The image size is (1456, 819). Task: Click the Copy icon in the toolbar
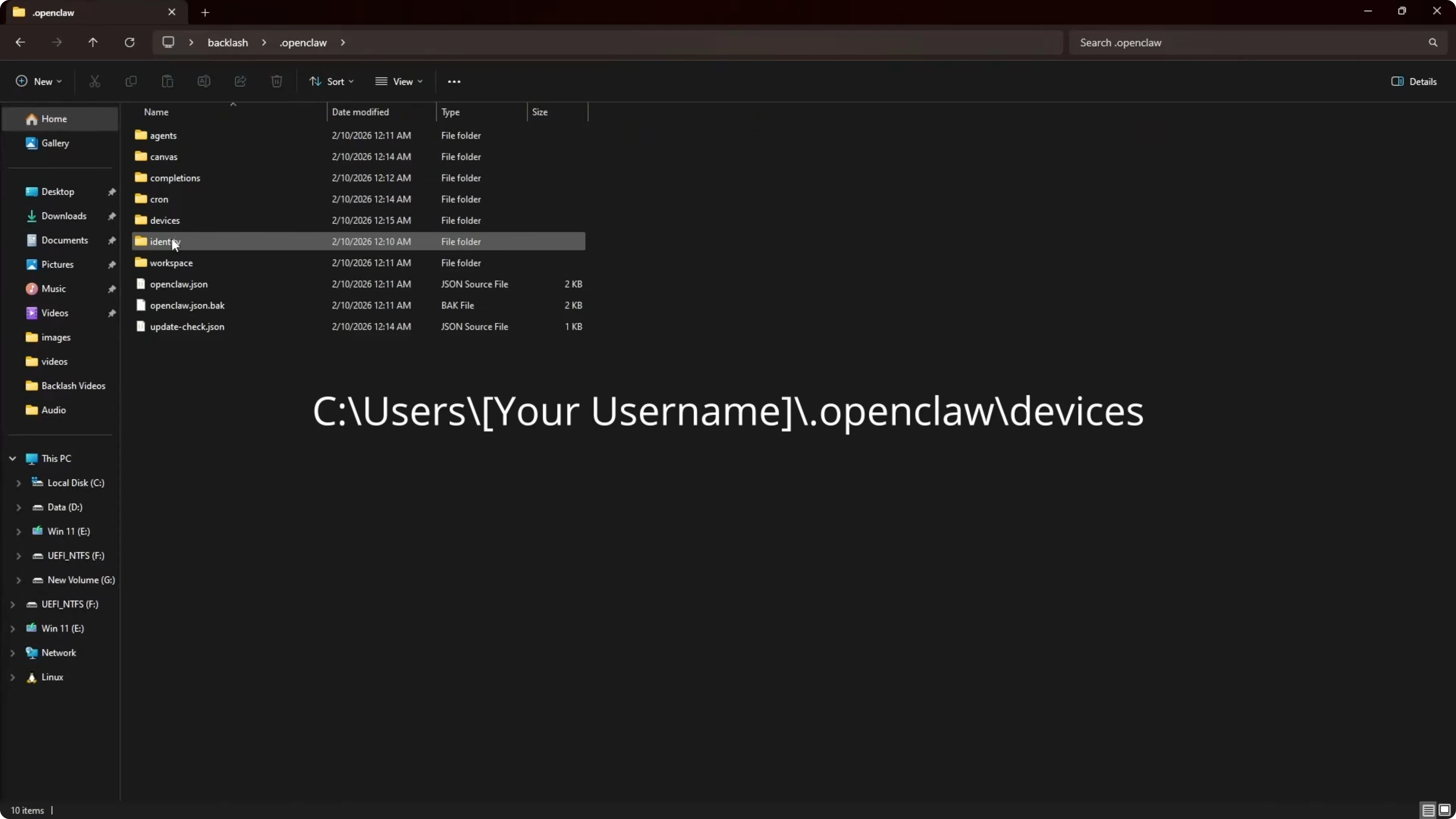(131, 82)
